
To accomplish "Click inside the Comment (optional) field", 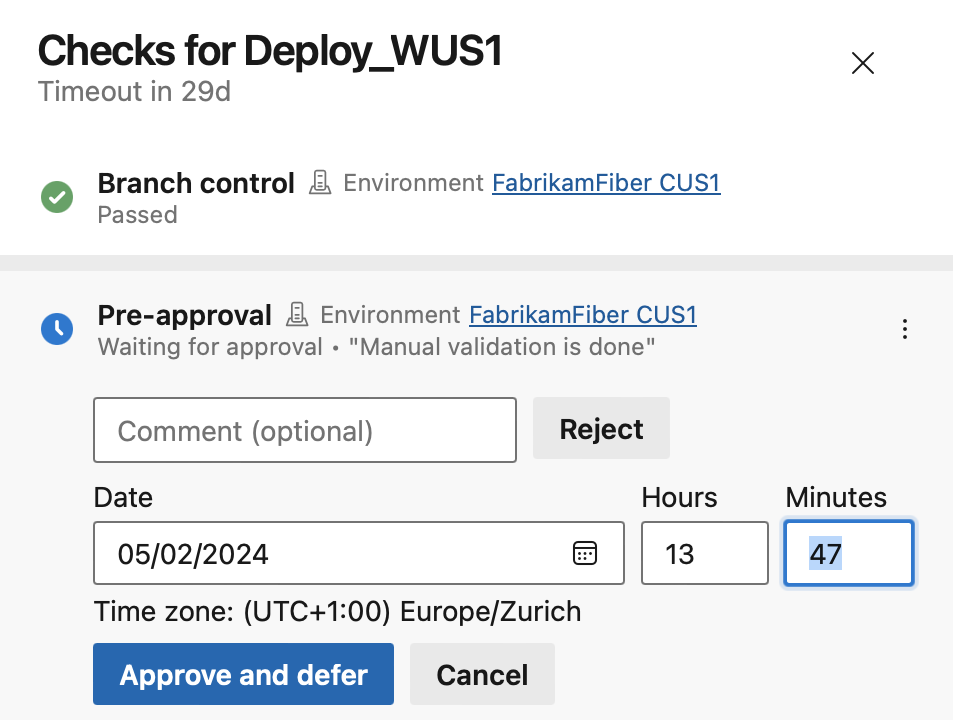I will point(304,430).
